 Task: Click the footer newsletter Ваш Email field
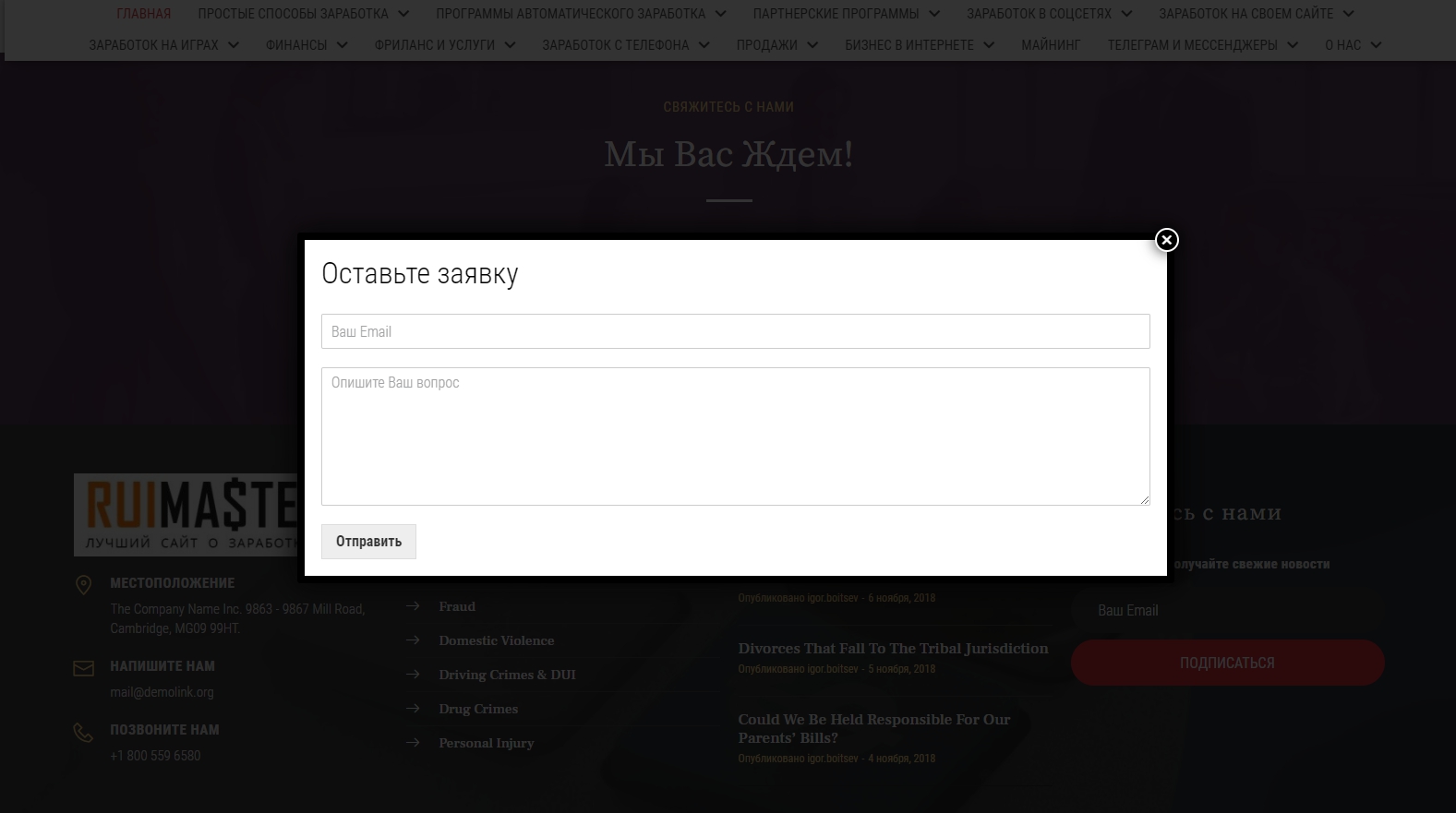tap(1227, 610)
